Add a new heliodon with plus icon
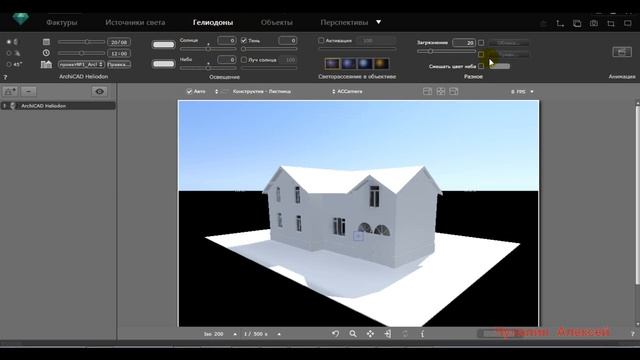This screenshot has height=360, width=640. pyautogui.click(x=10, y=91)
